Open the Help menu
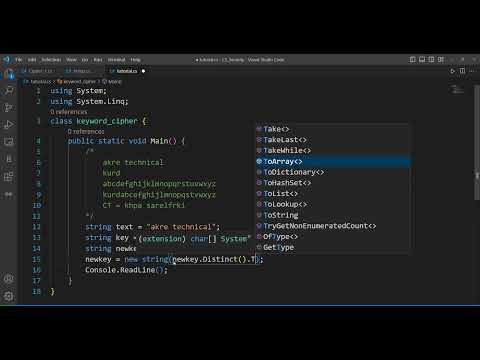This screenshot has width=480, height=360. (x=135, y=60)
